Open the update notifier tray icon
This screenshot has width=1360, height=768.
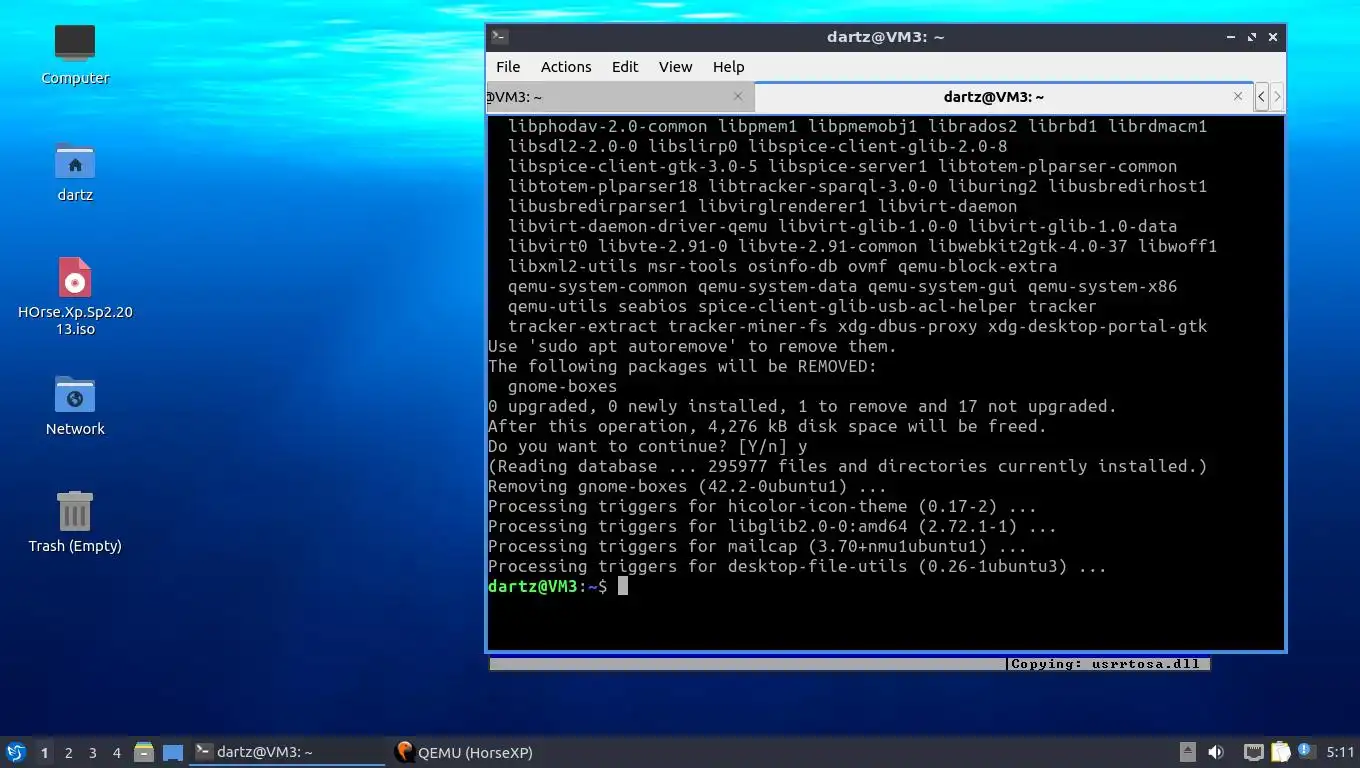pos(1305,751)
